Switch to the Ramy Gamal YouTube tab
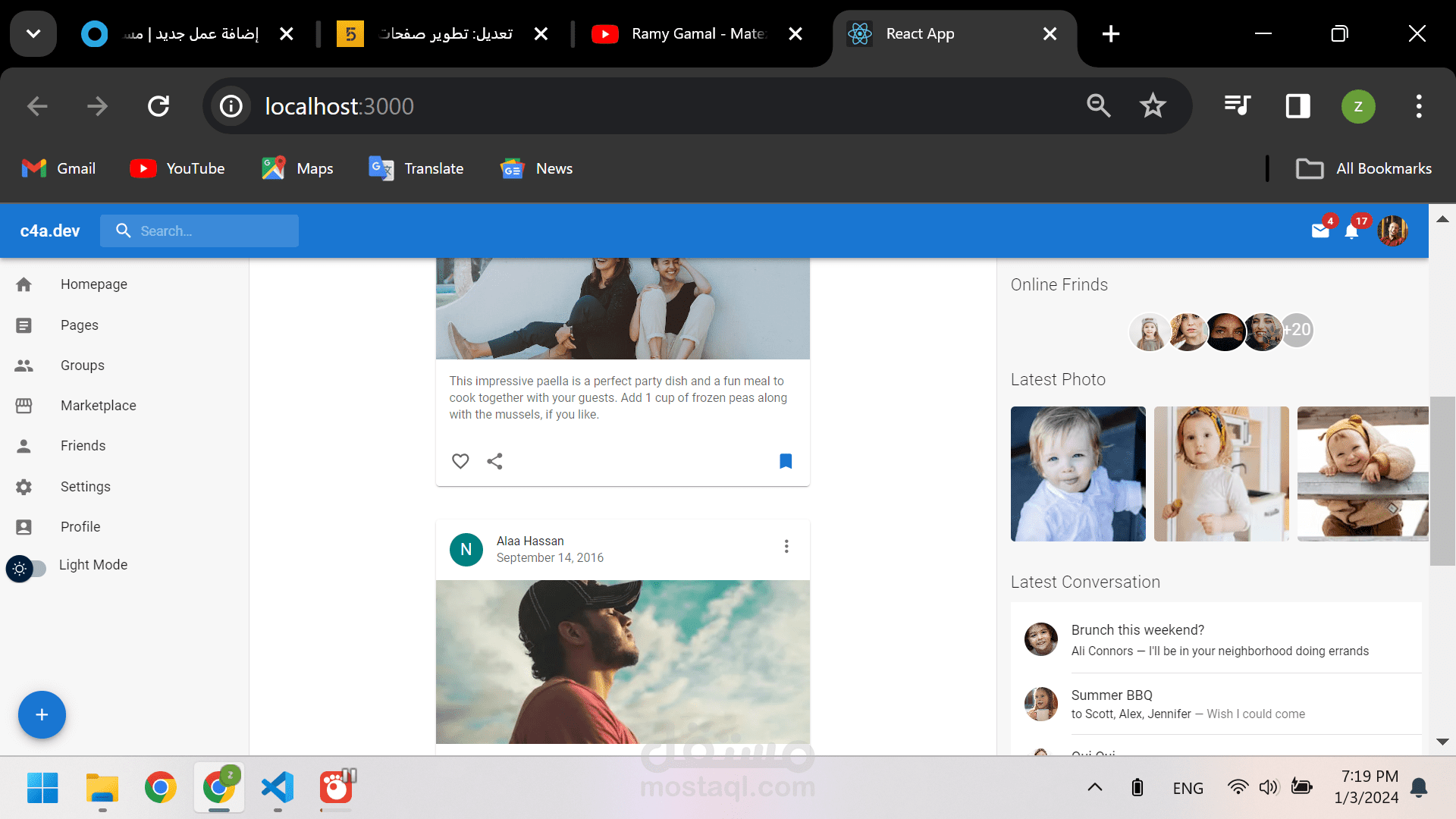 (696, 33)
